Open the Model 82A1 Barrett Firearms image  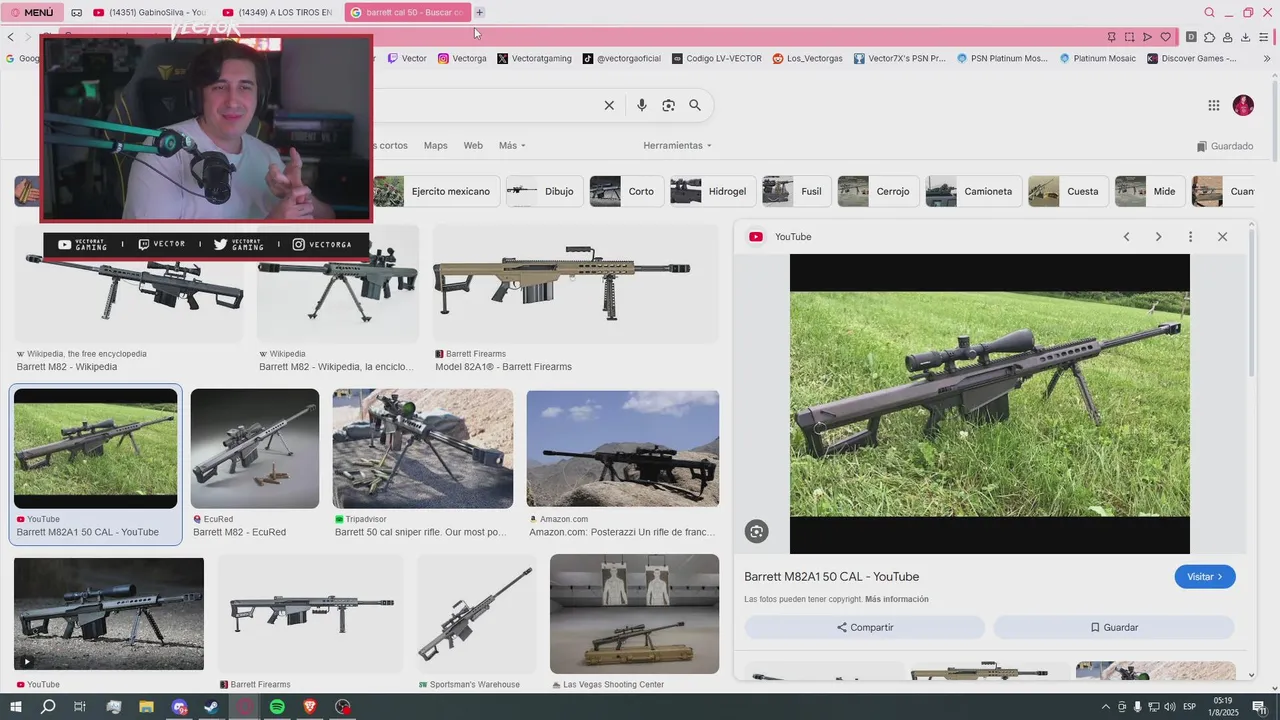tap(575, 284)
